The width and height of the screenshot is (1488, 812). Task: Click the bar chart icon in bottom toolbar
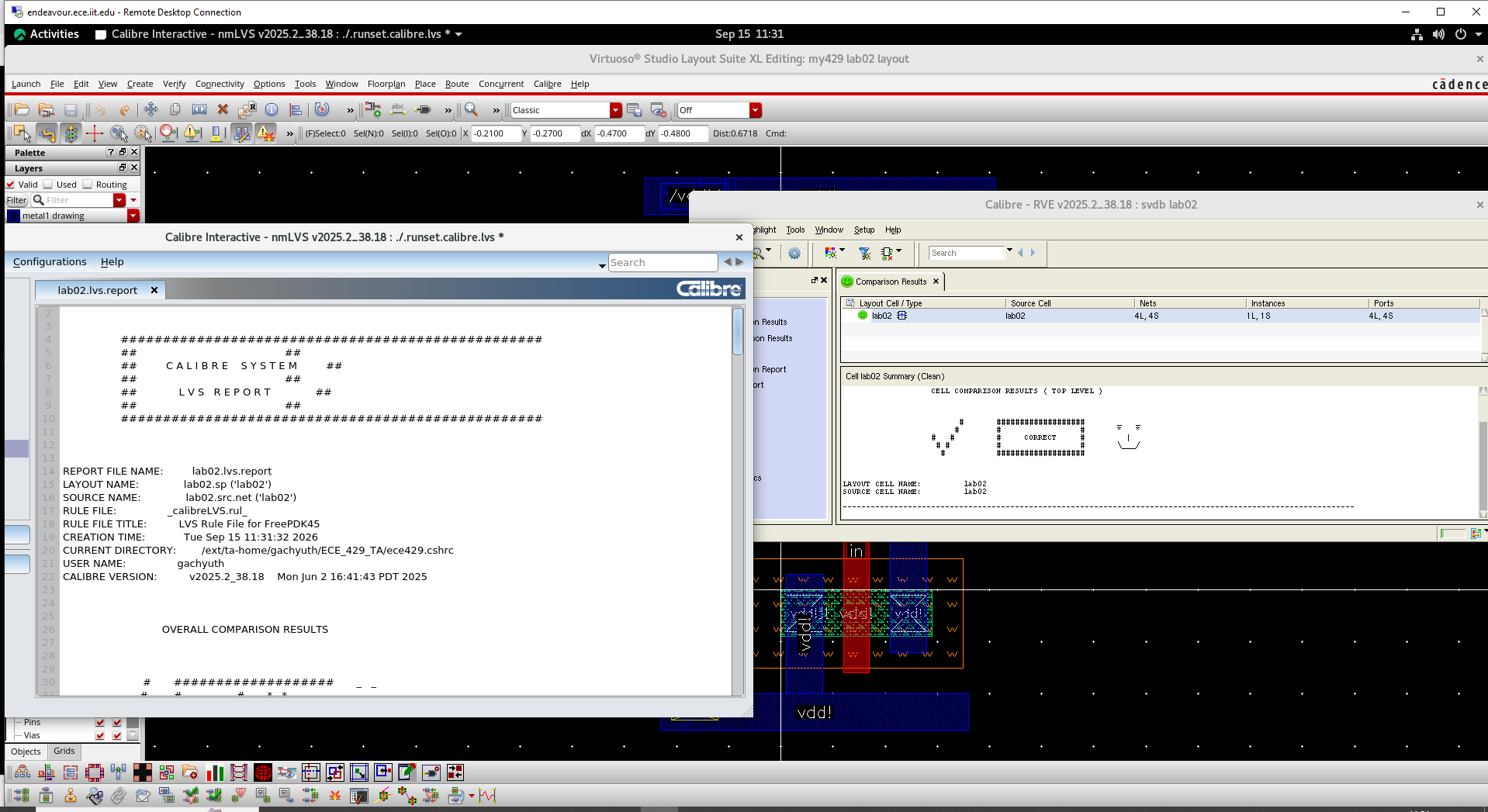point(215,772)
